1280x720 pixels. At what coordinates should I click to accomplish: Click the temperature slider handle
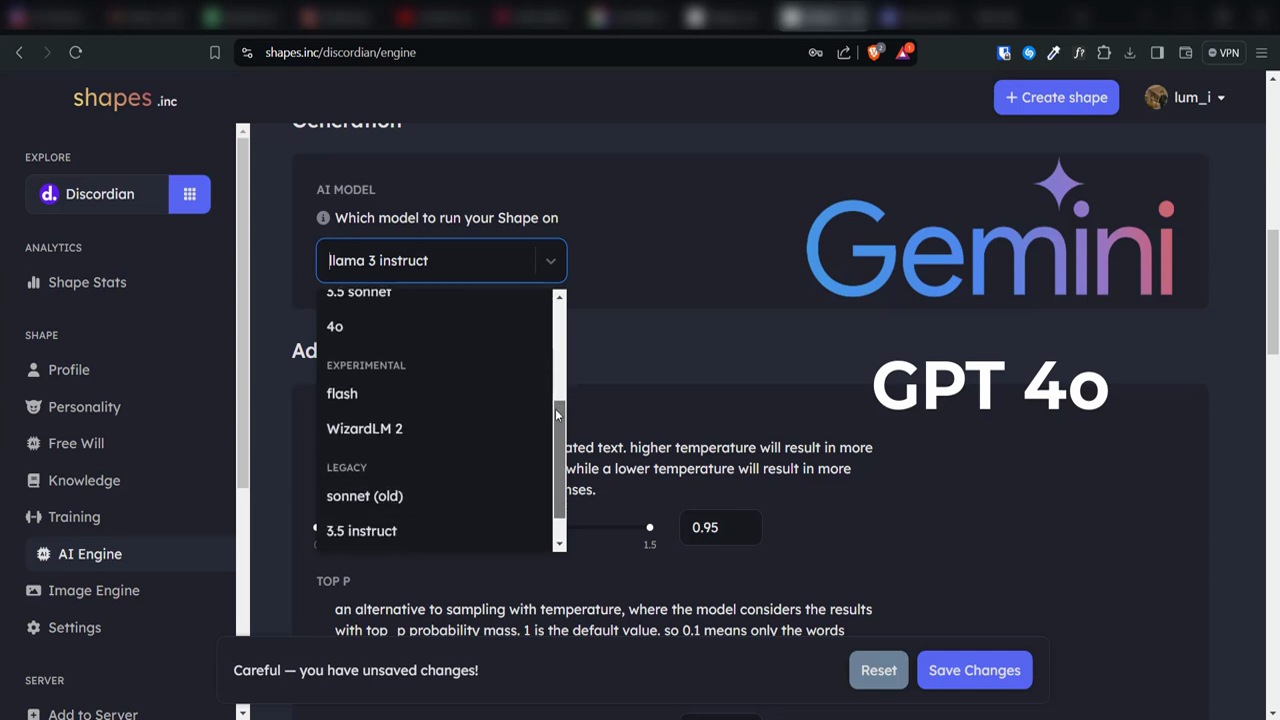(x=650, y=527)
